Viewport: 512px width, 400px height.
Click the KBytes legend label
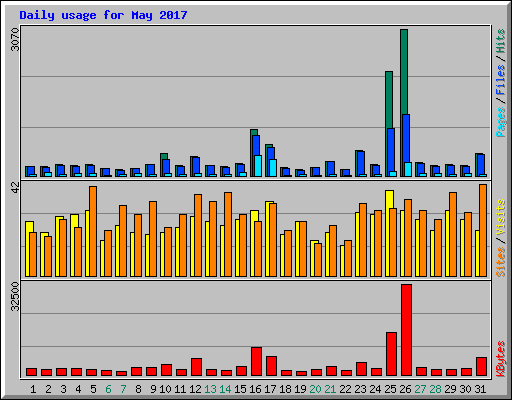[x=500, y=359]
